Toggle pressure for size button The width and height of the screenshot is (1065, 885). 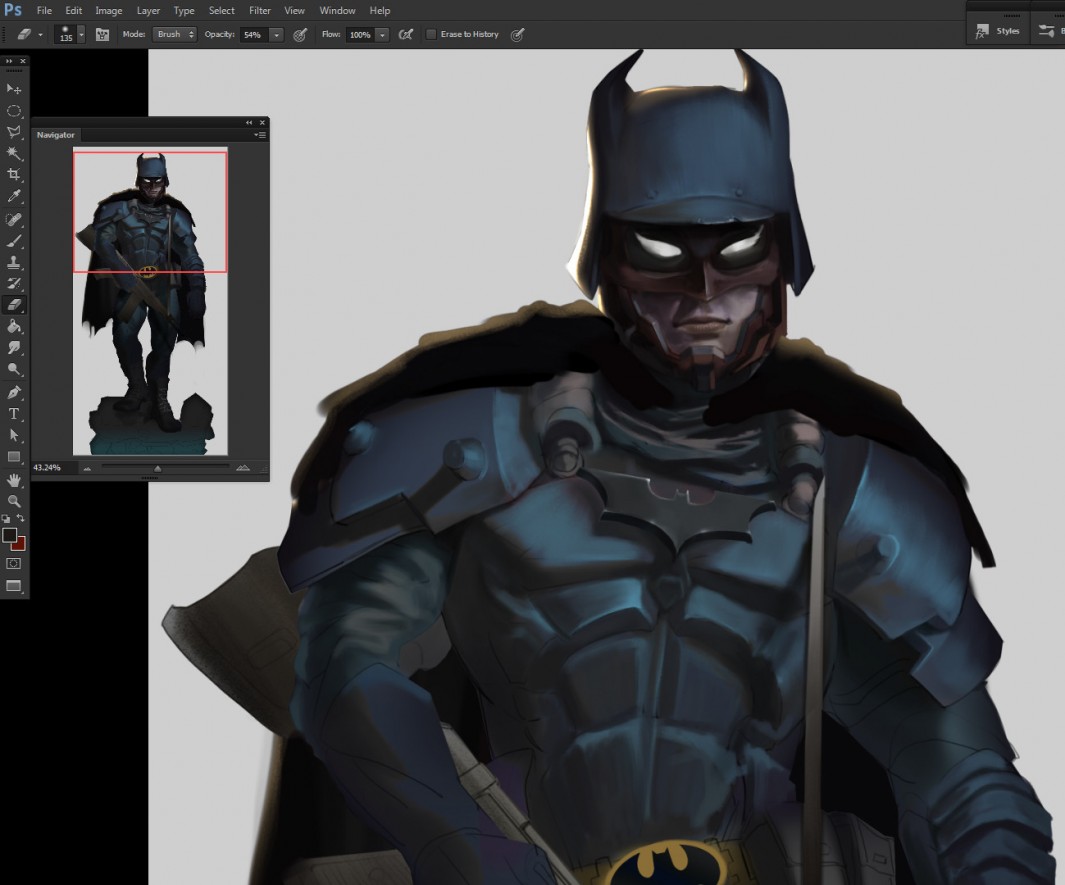pyautogui.click(x=518, y=35)
